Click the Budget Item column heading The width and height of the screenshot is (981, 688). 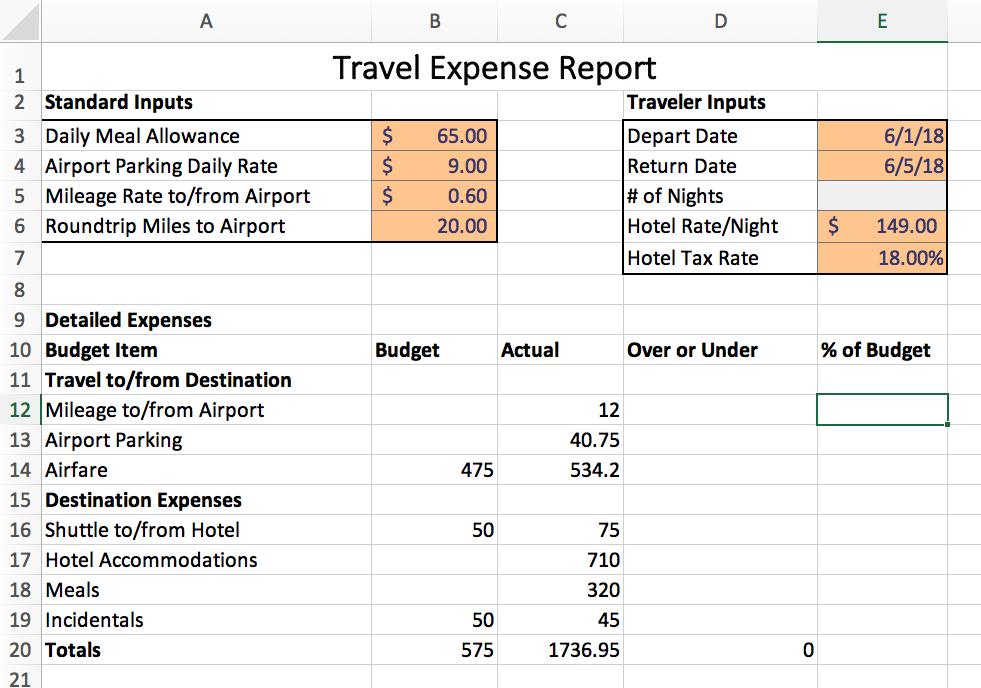pyautogui.click(x=206, y=350)
